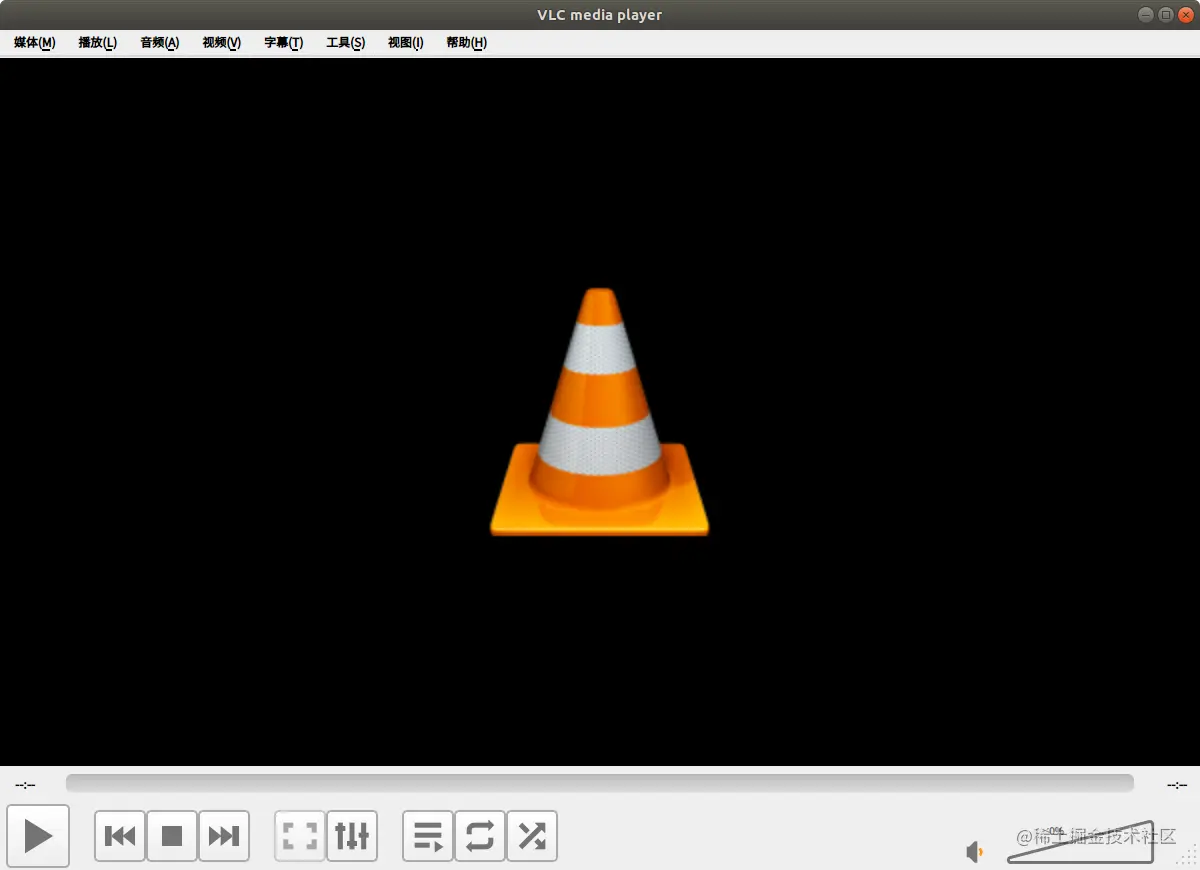
Task: Open the 工具(S) menu
Action: click(346, 43)
